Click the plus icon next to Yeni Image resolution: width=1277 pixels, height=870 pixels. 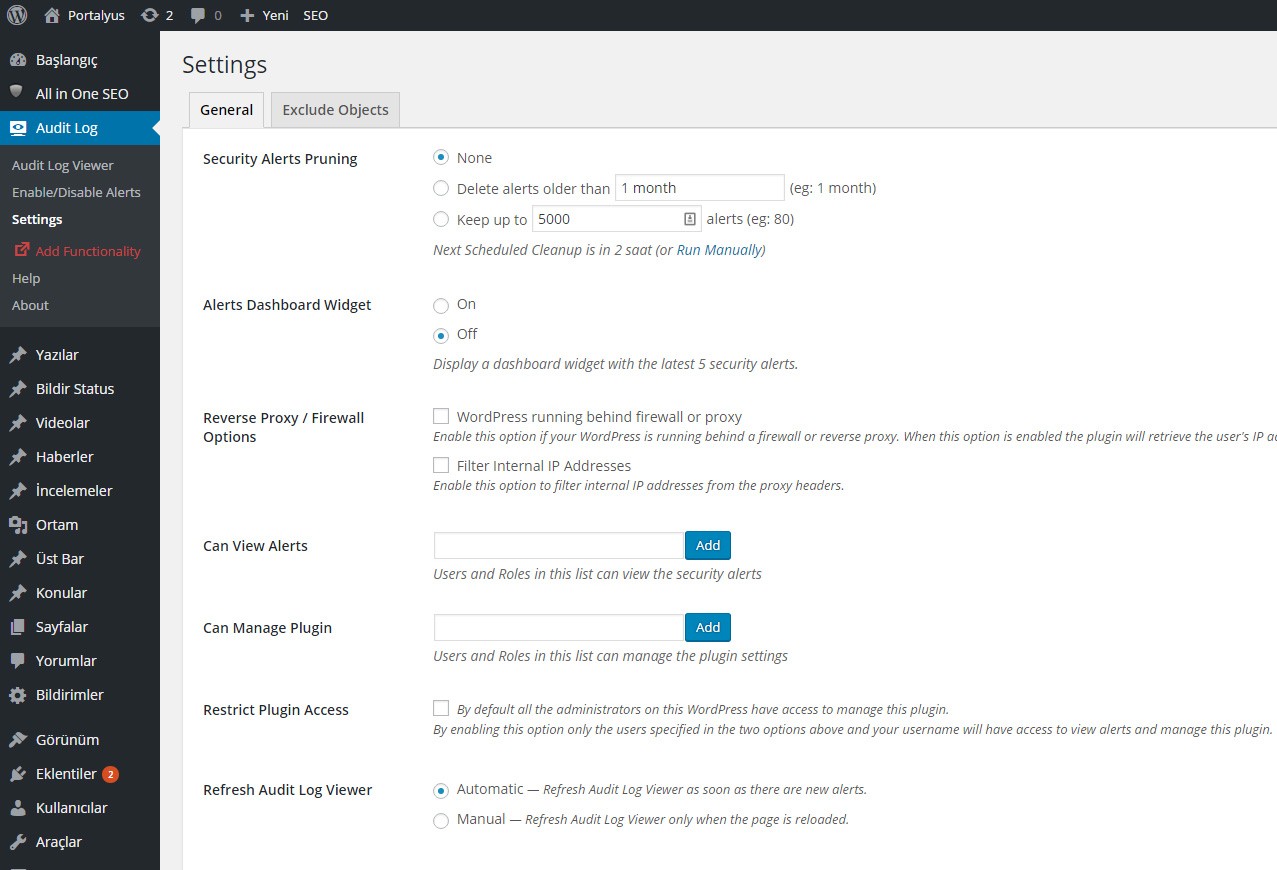click(247, 15)
